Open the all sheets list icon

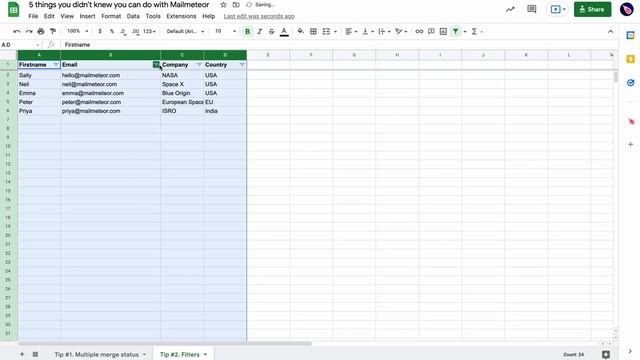coord(36,354)
